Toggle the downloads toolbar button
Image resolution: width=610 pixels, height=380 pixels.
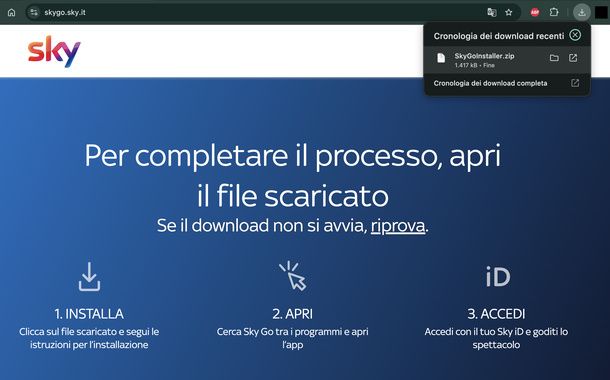coord(582,12)
